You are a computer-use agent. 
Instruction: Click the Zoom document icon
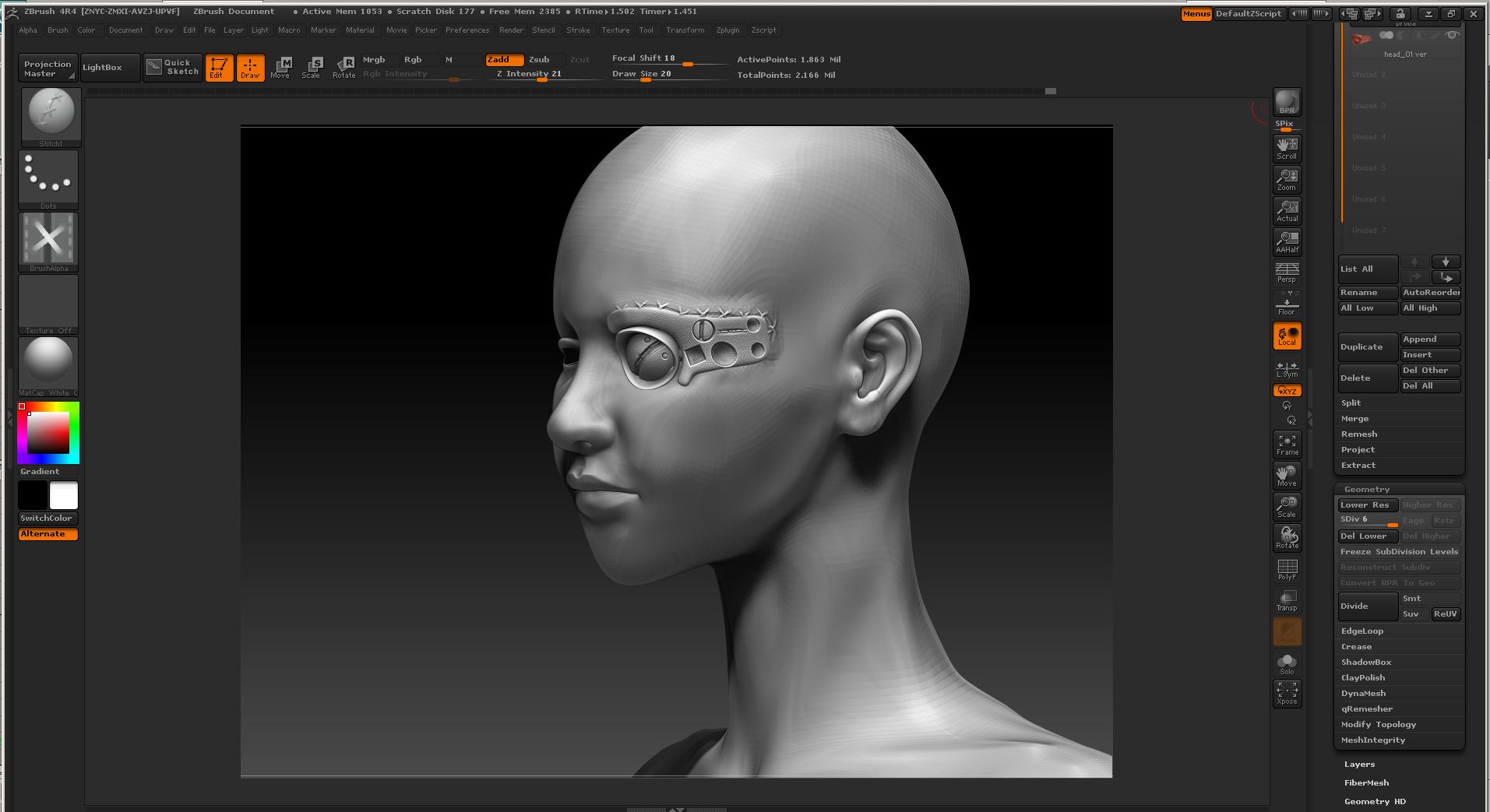click(1287, 180)
